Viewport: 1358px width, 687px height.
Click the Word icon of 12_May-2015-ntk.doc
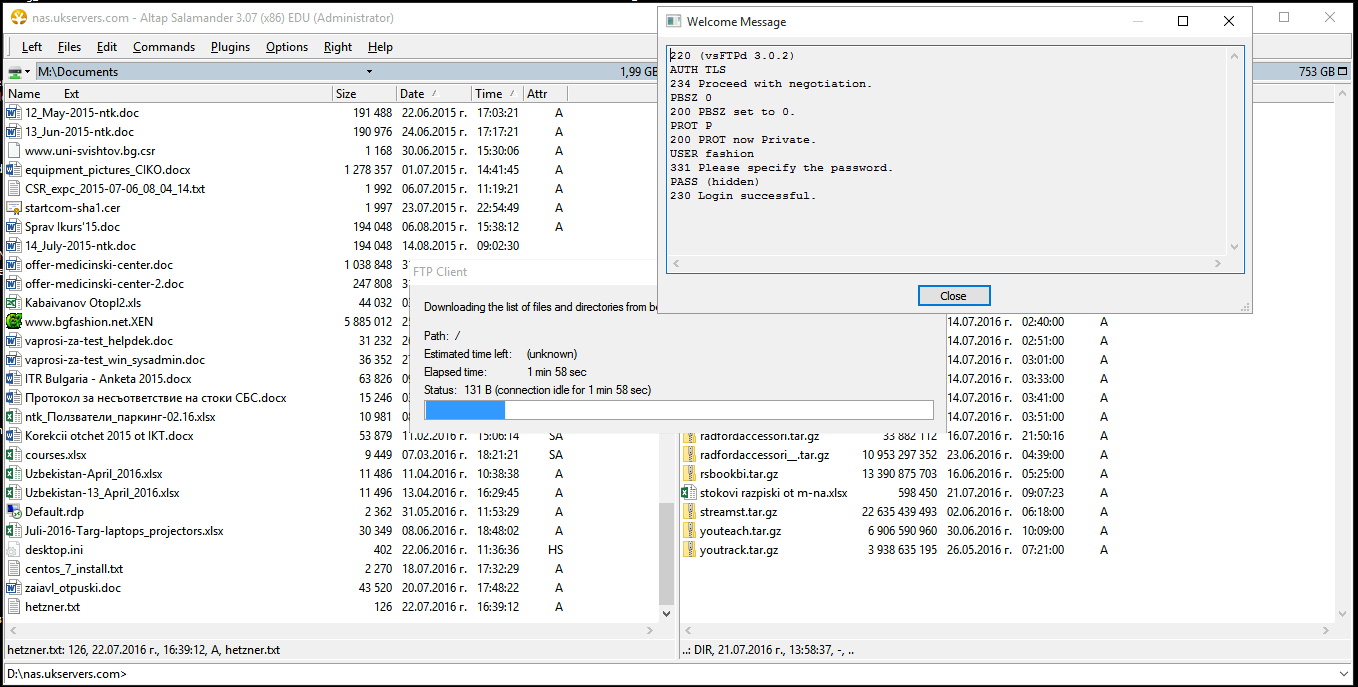coord(14,113)
